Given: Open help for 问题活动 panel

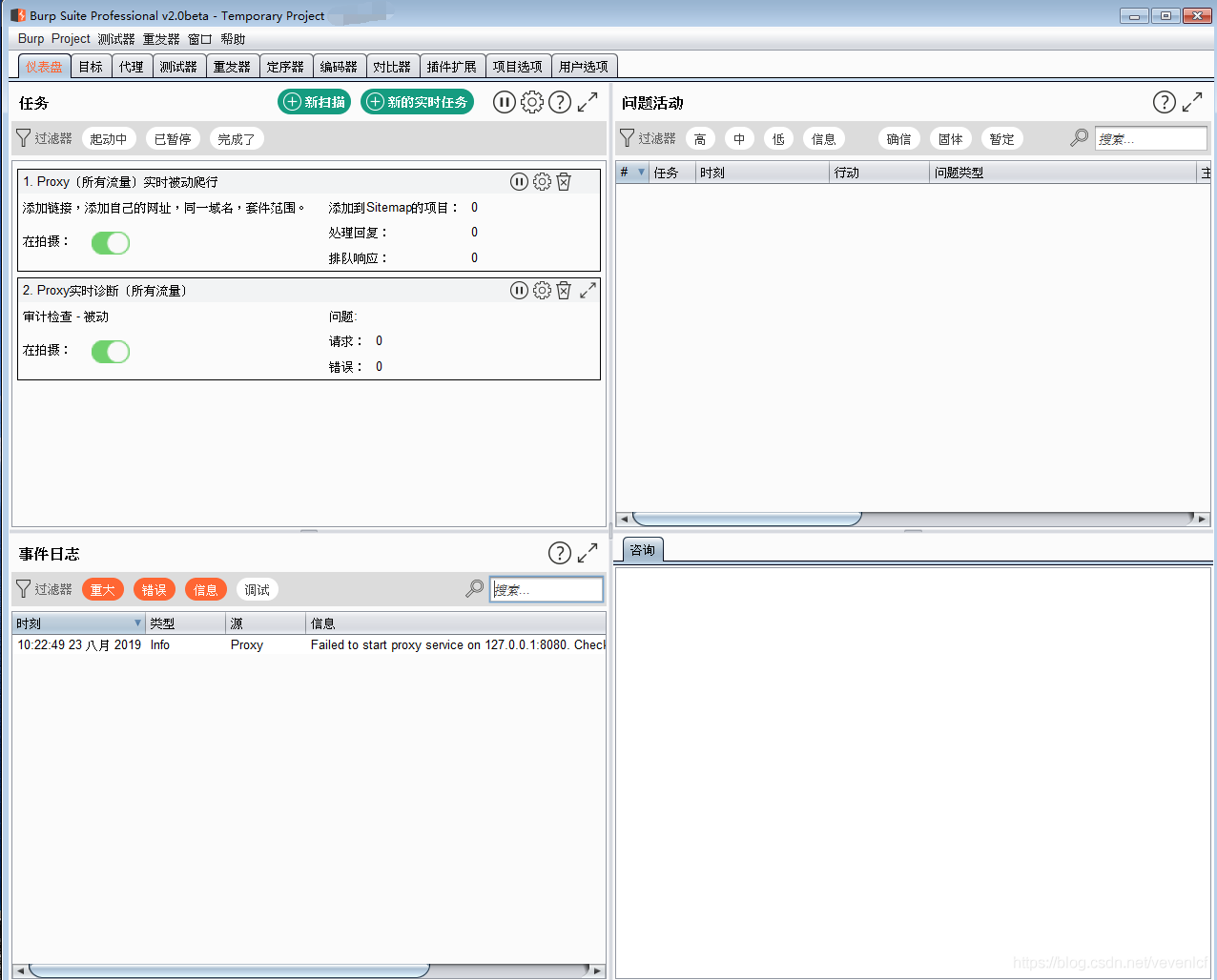Looking at the screenshot, I should 1164,102.
